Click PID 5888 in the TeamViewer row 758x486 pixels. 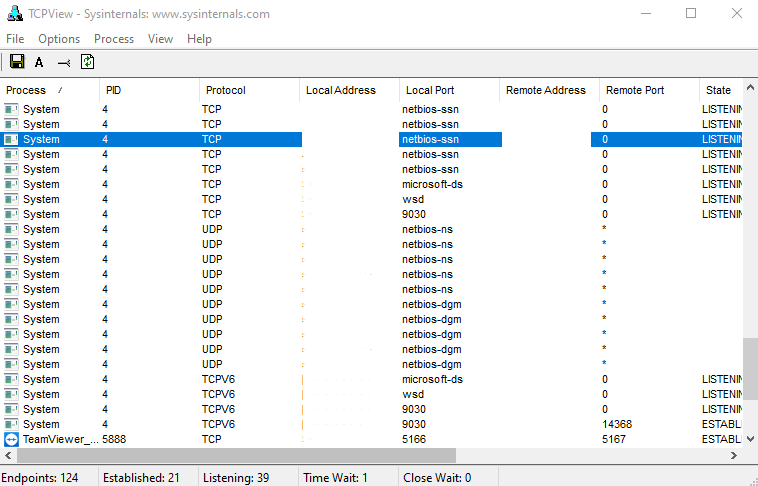point(114,439)
